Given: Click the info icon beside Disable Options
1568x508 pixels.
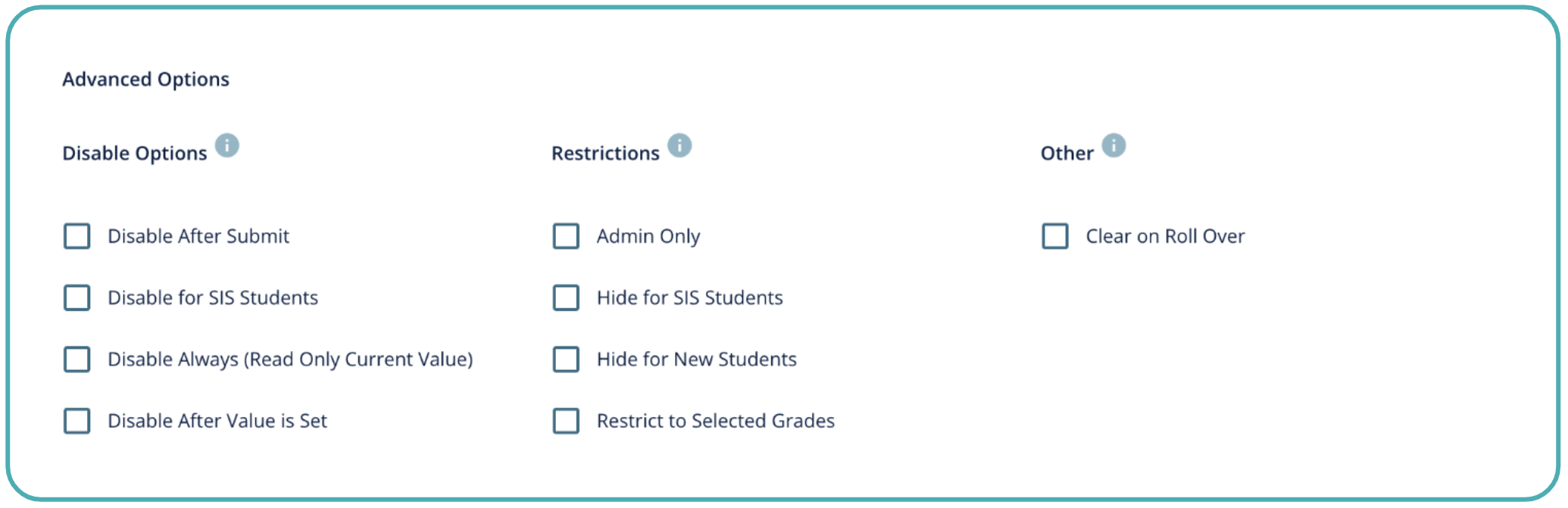Looking at the screenshot, I should [227, 145].
